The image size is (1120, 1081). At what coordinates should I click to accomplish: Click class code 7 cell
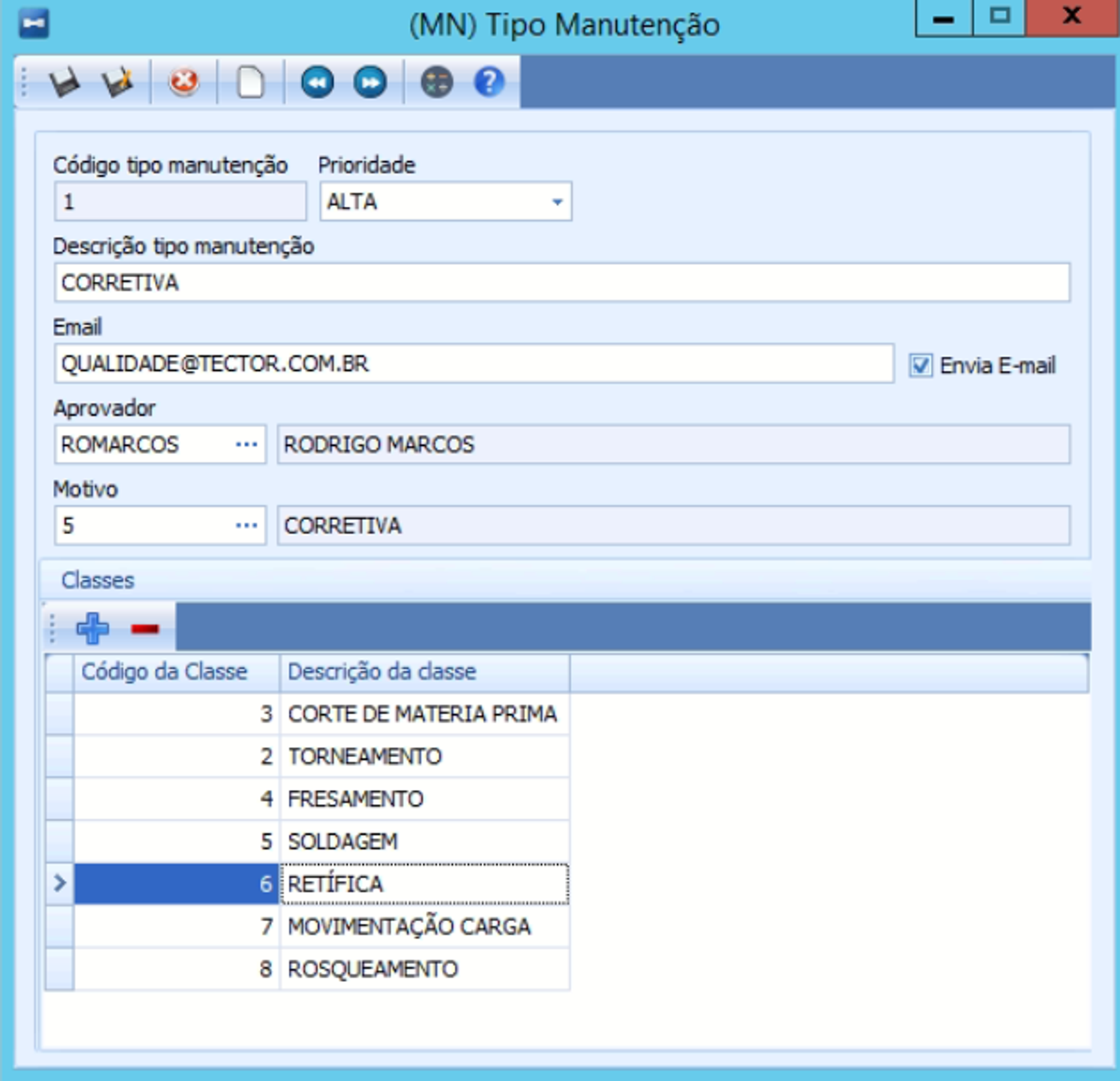176,926
